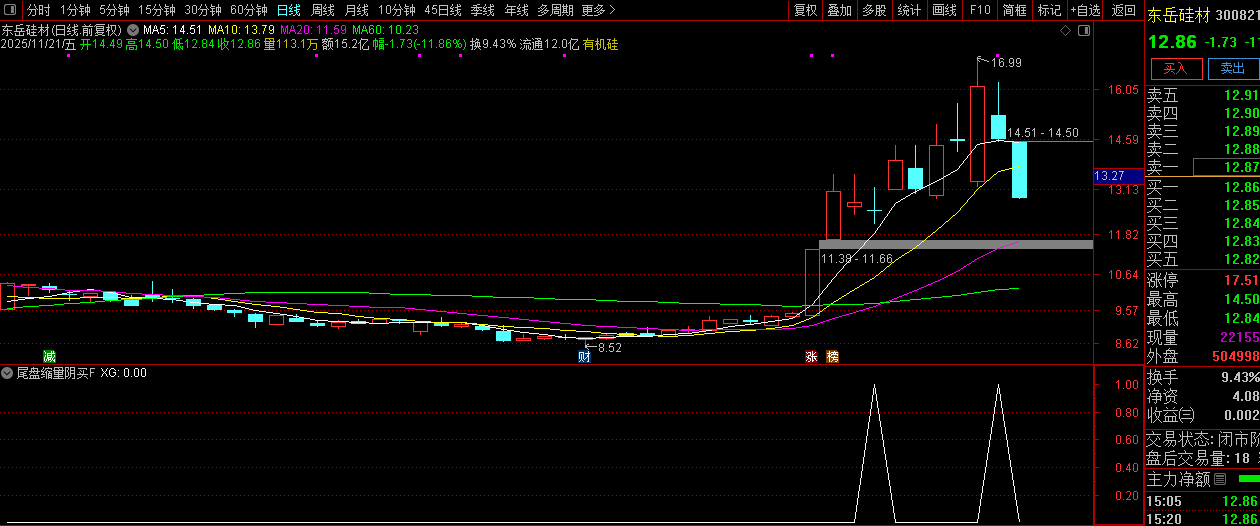The image size is (1260, 526).
Task: Open 多周期 multi-period view
Action: [x=555, y=10]
